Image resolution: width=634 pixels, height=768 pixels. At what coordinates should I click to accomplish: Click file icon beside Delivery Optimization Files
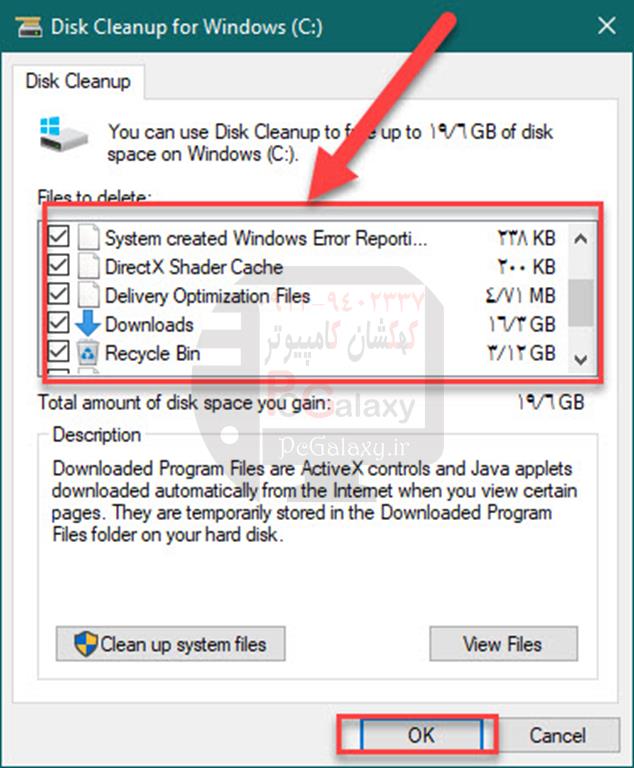click(89, 295)
